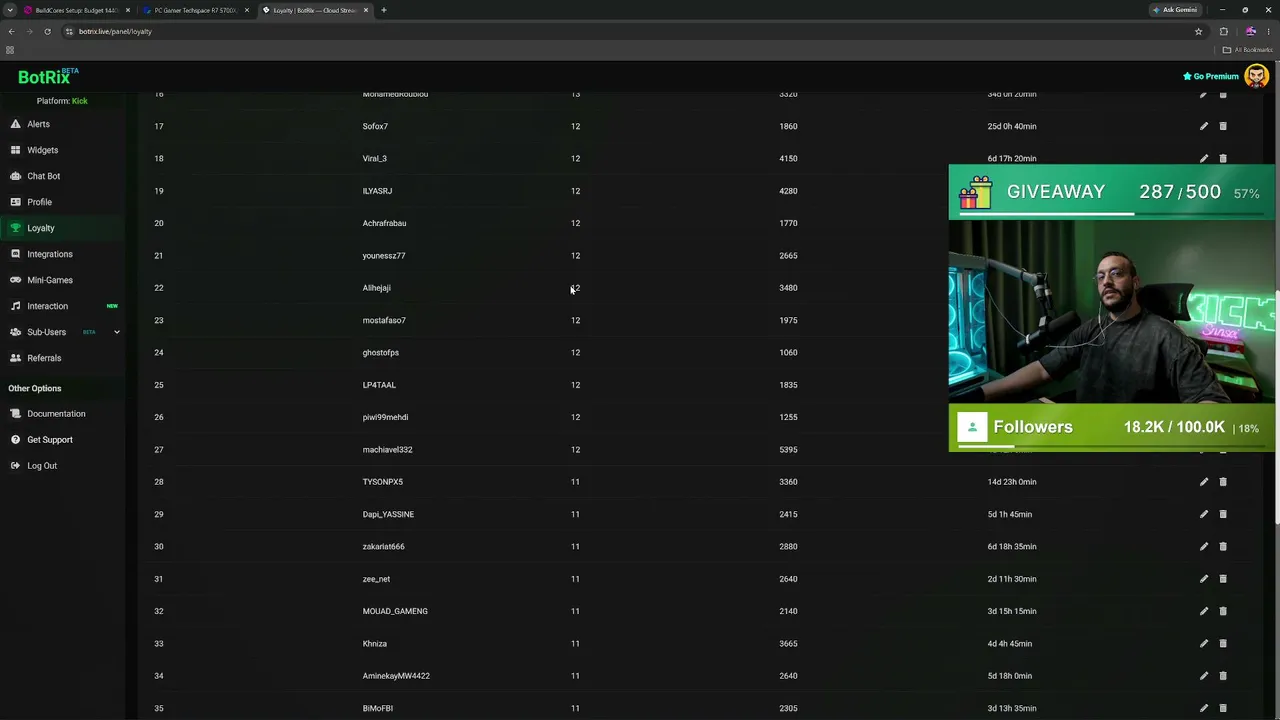Image resolution: width=1280 pixels, height=720 pixels.
Task: Reload the botrix.live page
Action: (x=47, y=31)
